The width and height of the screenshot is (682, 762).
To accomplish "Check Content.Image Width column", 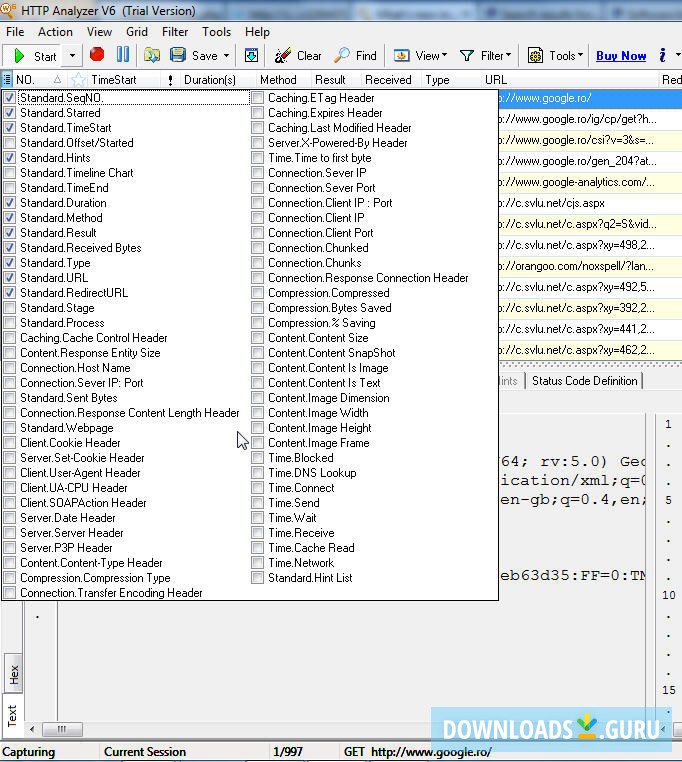I will tap(258, 413).
